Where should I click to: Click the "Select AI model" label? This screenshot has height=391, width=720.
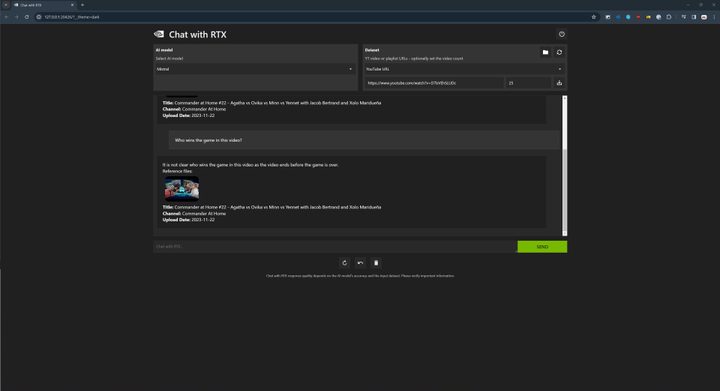(x=169, y=59)
